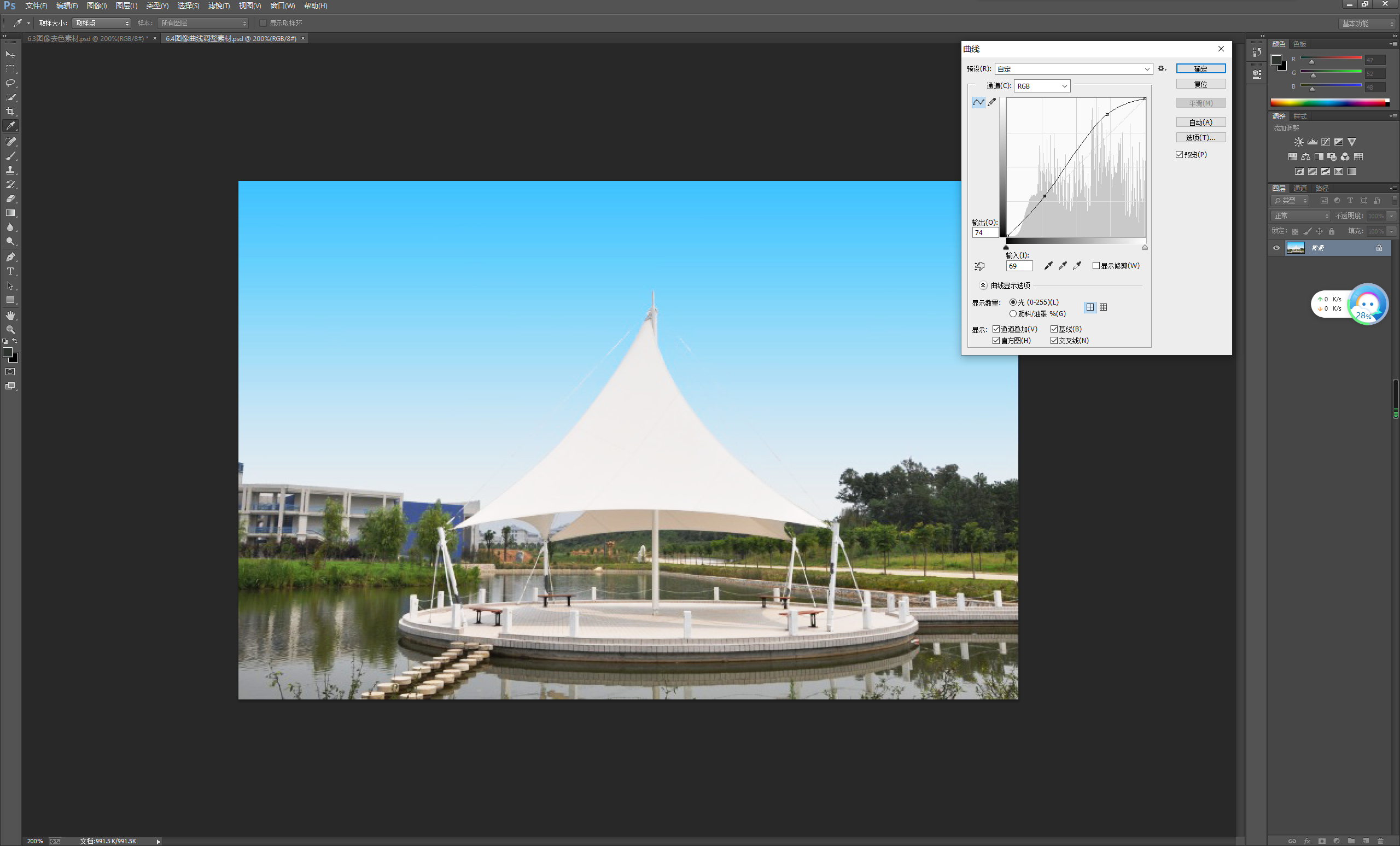Image resolution: width=1400 pixels, height=846 pixels.
Task: Open the Sample (样本) all layers dropdown
Action: click(203, 24)
